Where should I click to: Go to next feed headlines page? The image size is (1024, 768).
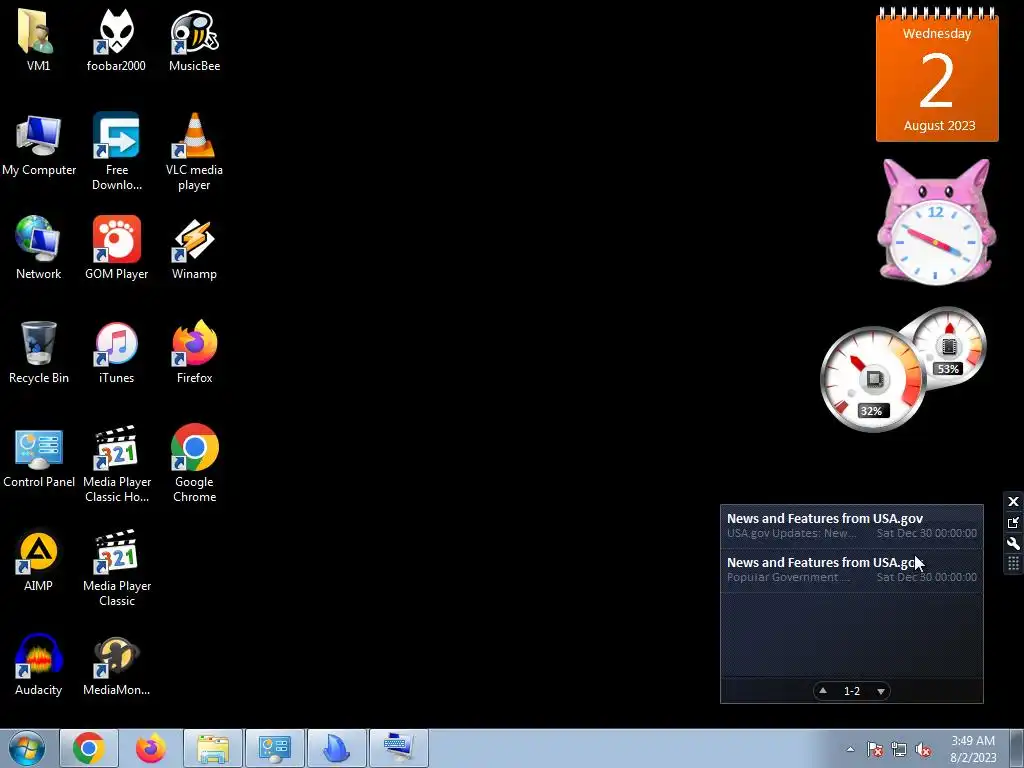(x=881, y=691)
